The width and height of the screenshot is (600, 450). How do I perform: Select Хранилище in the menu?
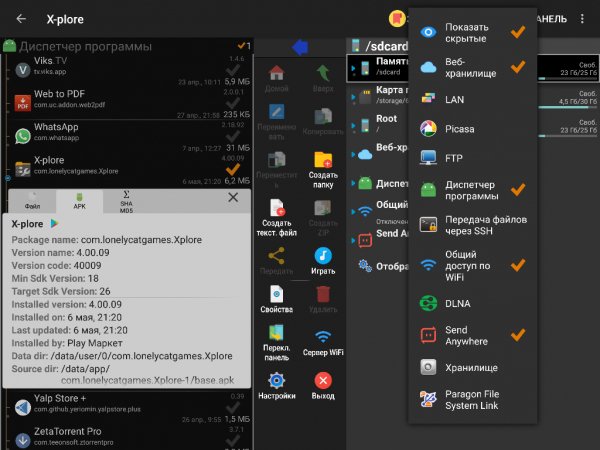473,367
